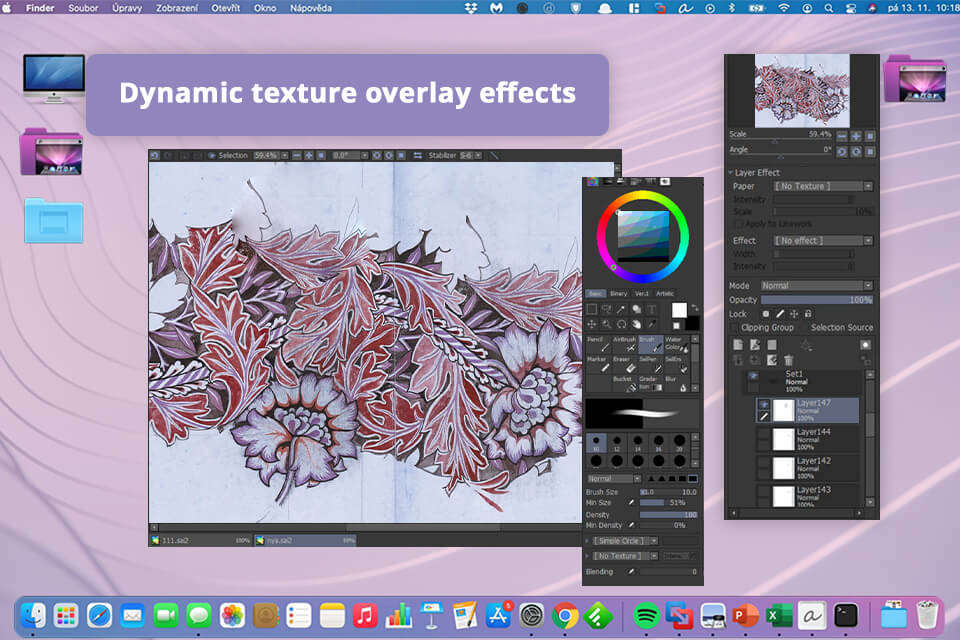960x640 pixels.
Task: Delete the selected layer with the trash icon
Action: pos(788,360)
